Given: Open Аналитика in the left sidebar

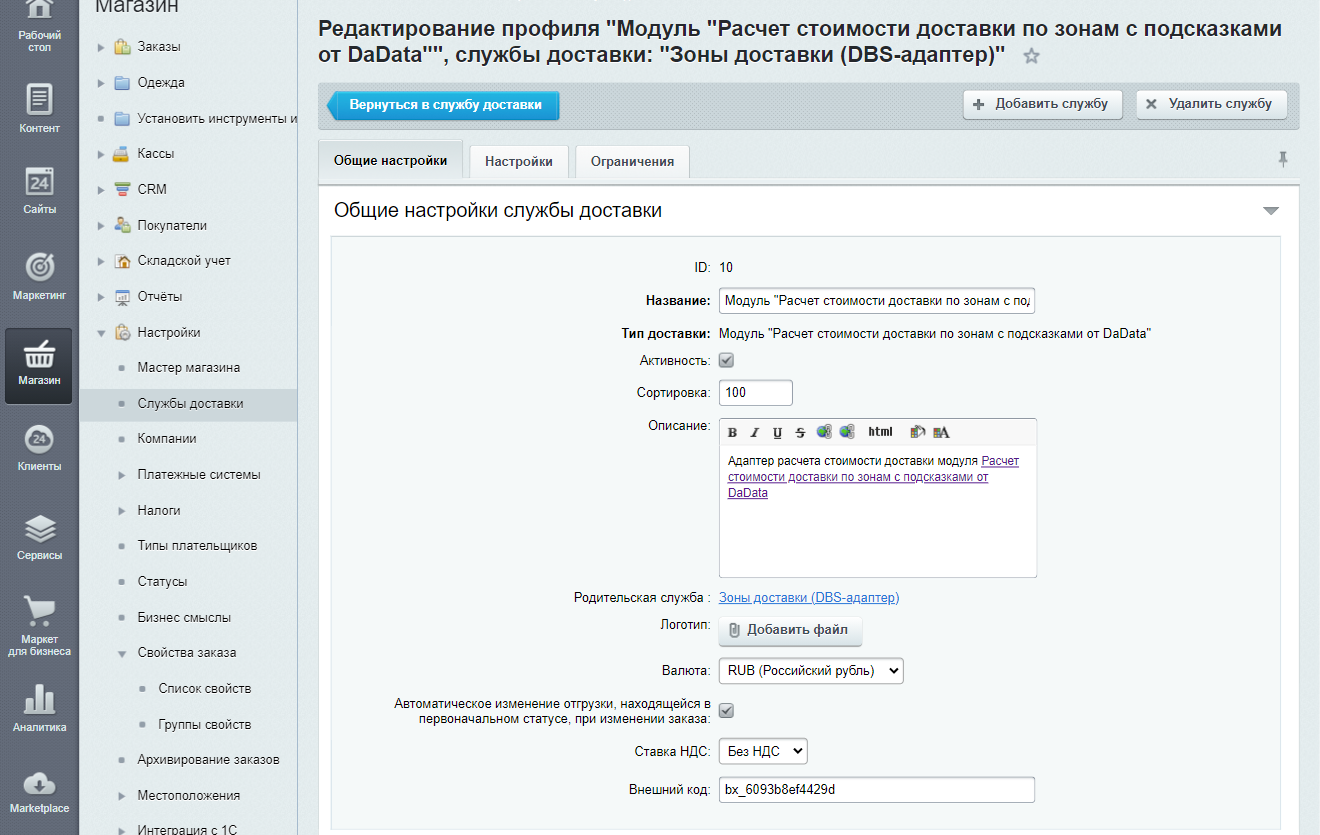Looking at the screenshot, I should [x=39, y=708].
